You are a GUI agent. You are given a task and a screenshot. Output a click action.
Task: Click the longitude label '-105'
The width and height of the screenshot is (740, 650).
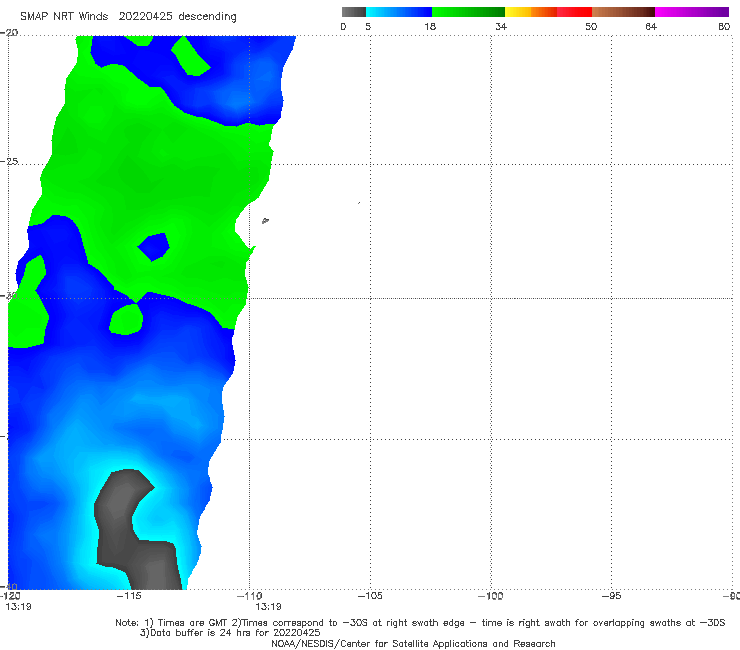pos(370,596)
